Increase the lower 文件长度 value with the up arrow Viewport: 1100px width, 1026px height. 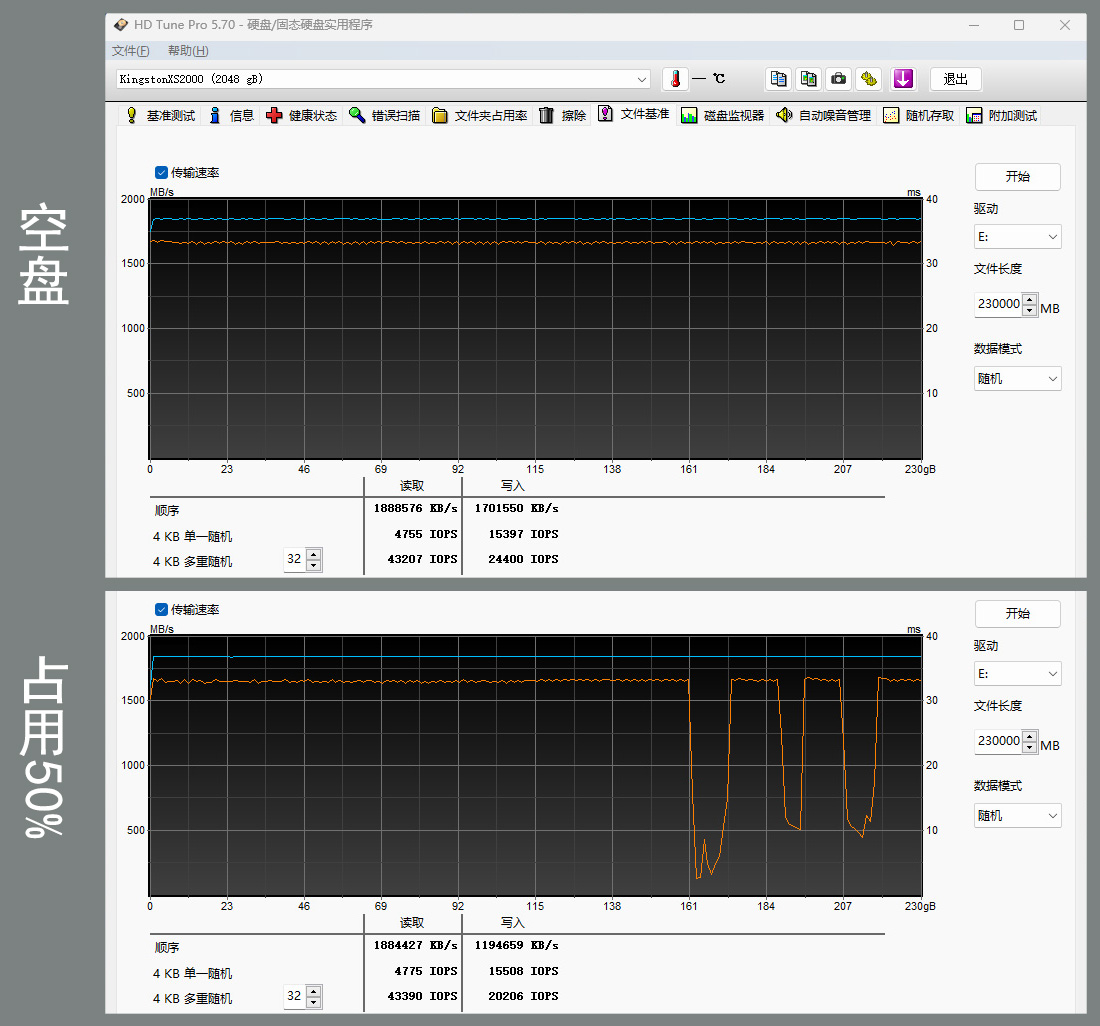1029,736
